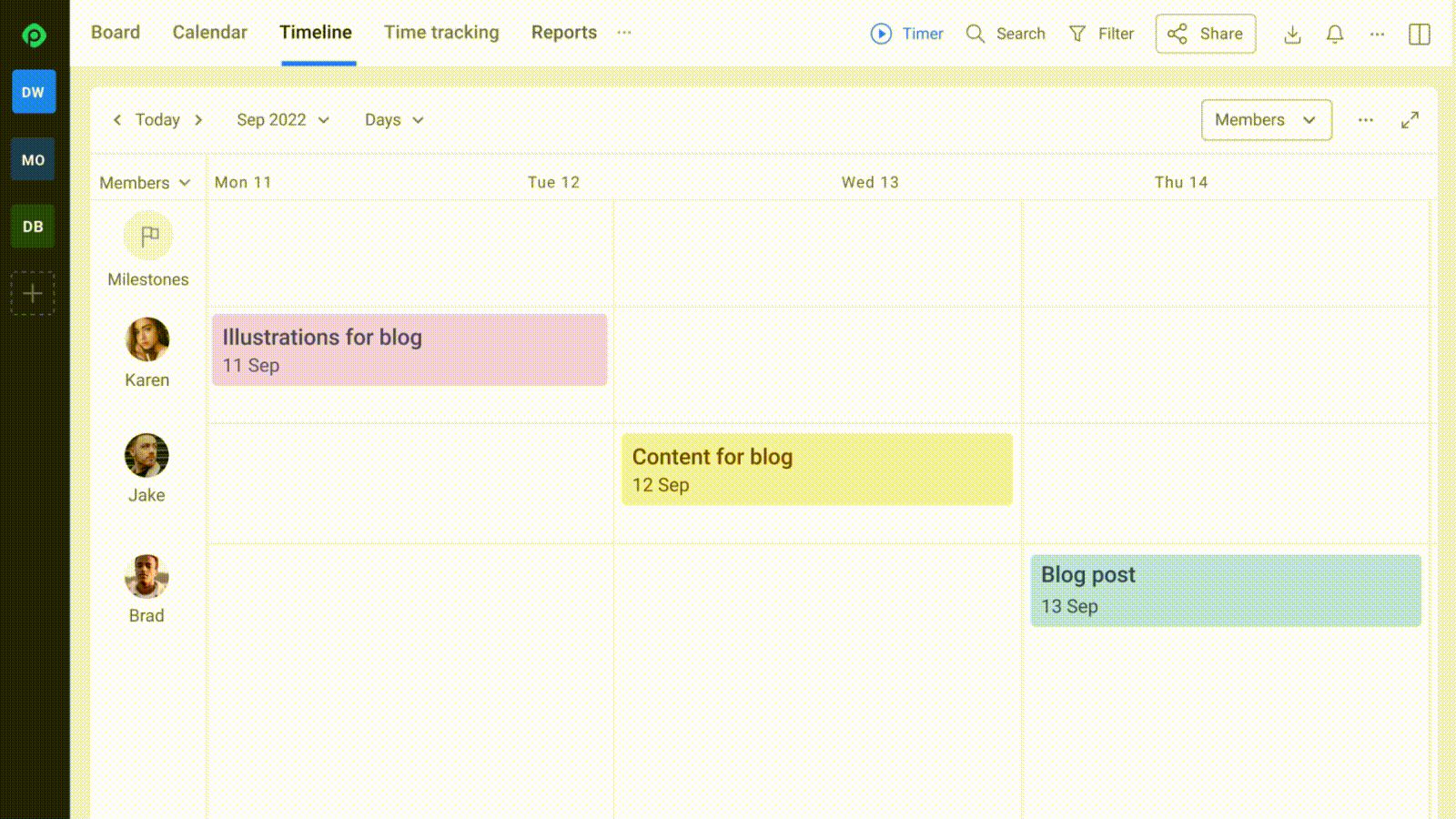Open the Reports tab
The image size is (1456, 819).
click(564, 33)
